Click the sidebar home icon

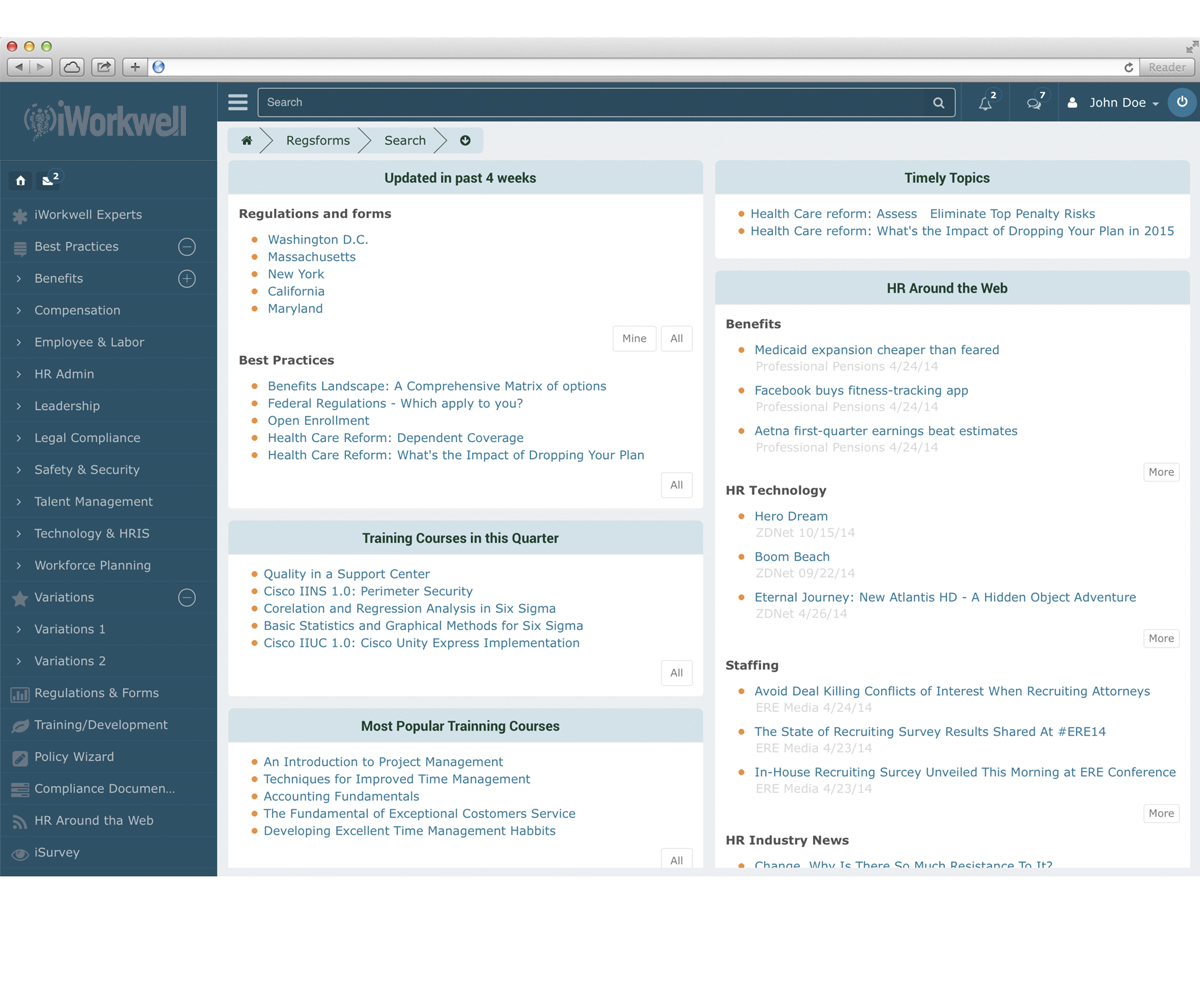(x=20, y=180)
